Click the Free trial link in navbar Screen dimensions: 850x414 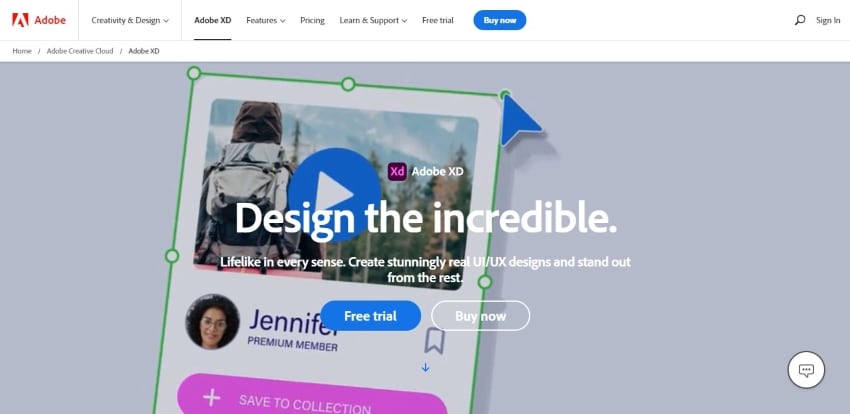click(437, 20)
